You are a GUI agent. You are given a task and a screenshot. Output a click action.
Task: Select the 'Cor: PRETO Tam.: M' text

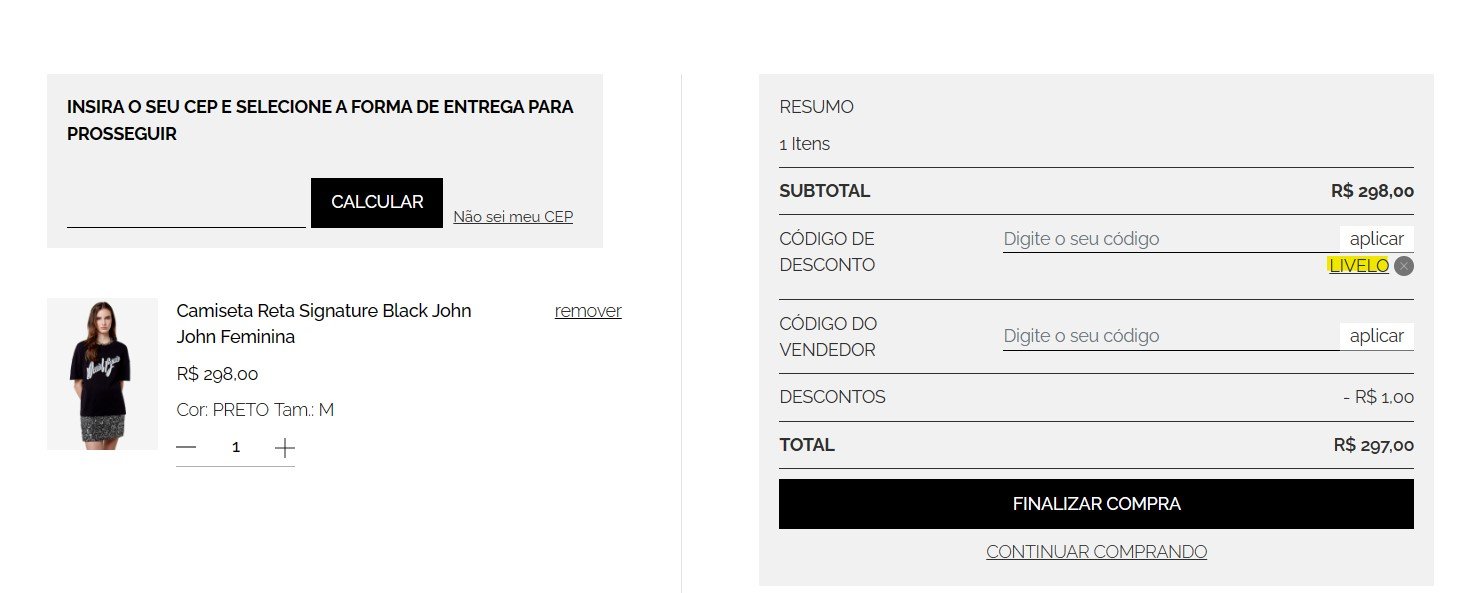[x=255, y=410]
